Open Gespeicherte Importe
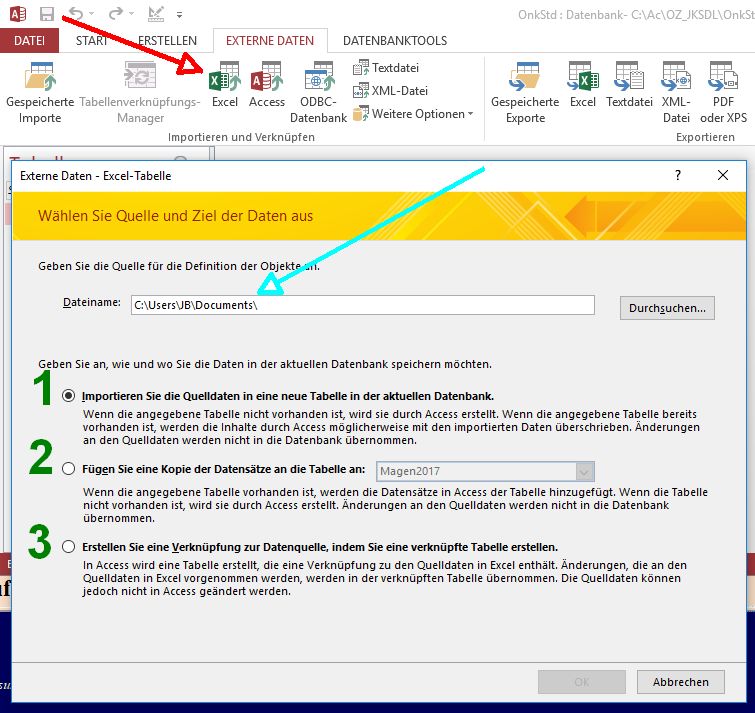Image resolution: width=755 pixels, height=713 pixels. pos(40,92)
